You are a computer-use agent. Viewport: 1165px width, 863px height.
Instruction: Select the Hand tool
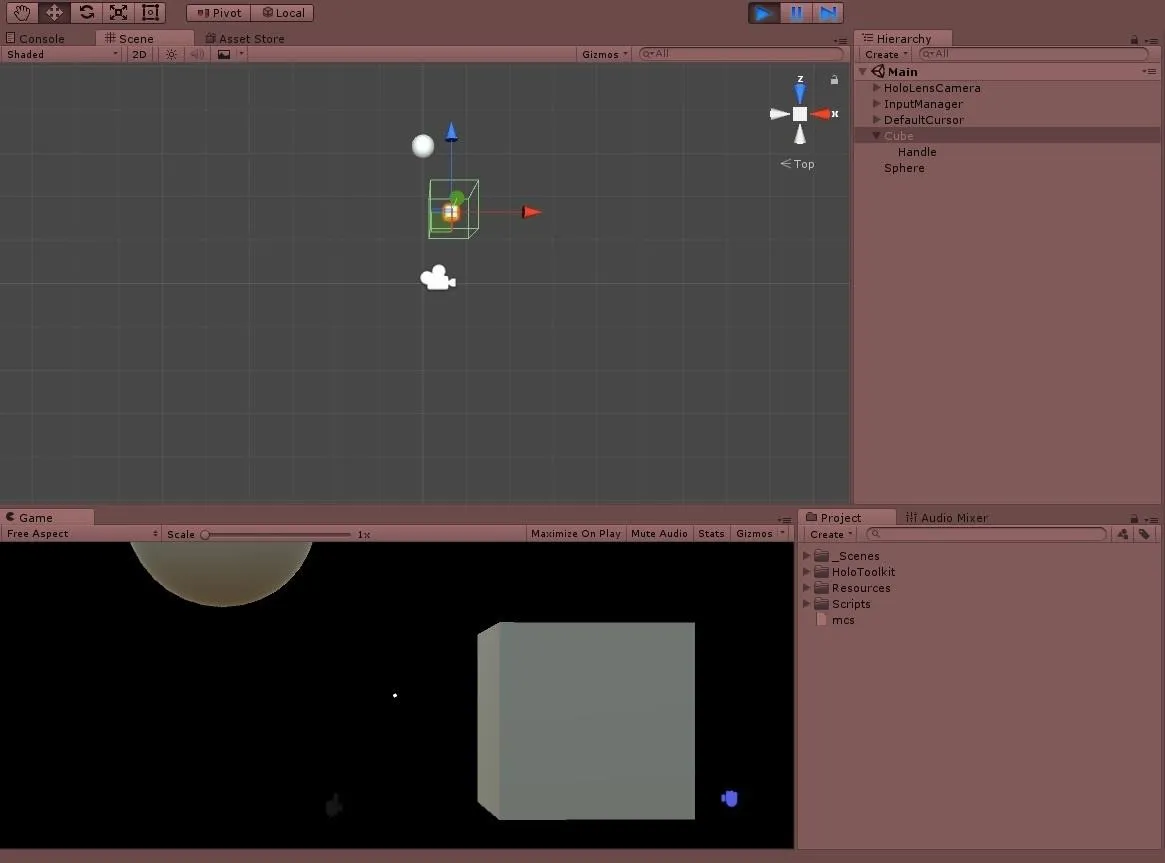pos(22,13)
